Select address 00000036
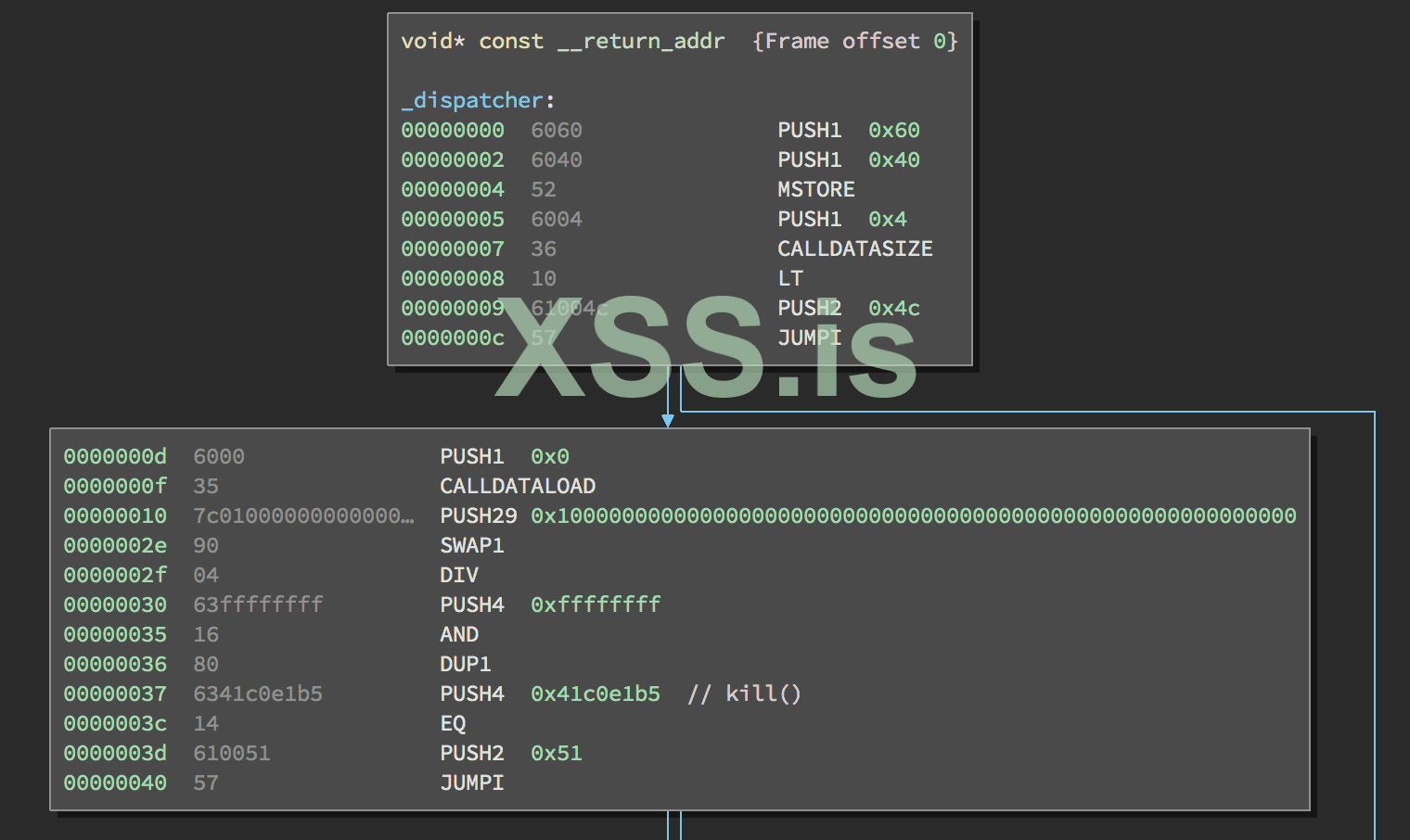Screen dimensions: 1410x840 tap(115, 664)
